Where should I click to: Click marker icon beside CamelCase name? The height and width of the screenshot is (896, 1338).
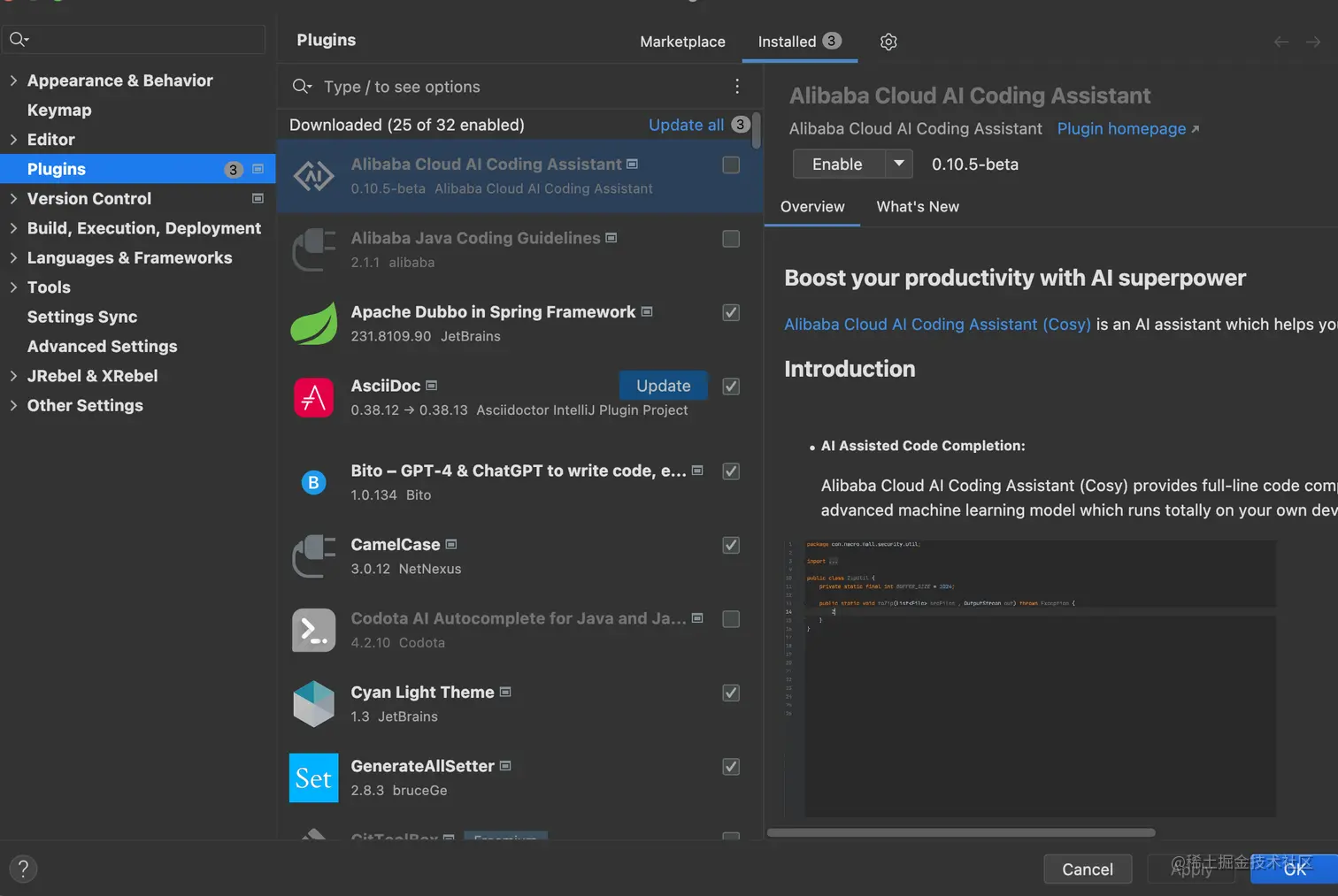[x=451, y=545]
